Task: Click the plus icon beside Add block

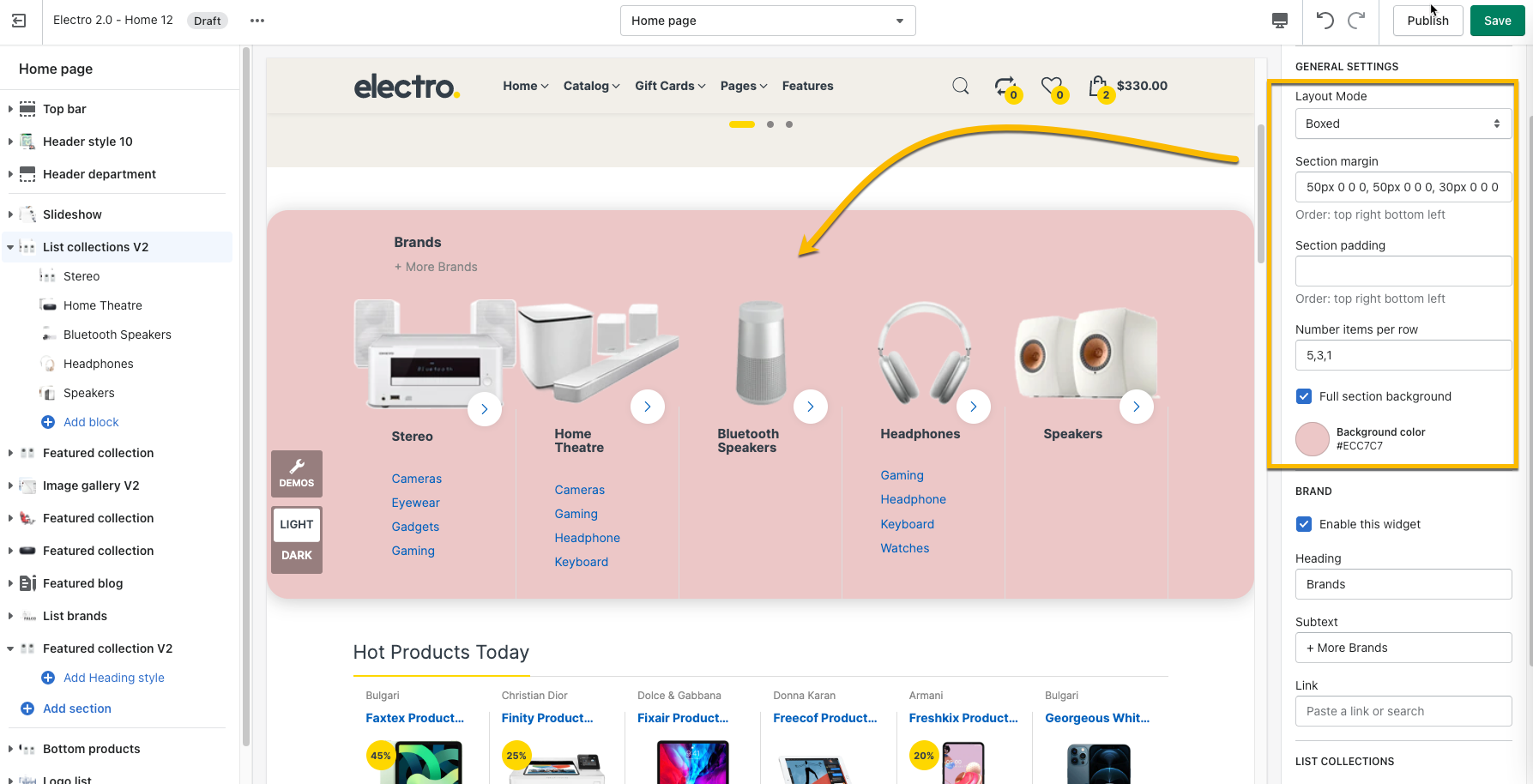Action: (x=48, y=422)
